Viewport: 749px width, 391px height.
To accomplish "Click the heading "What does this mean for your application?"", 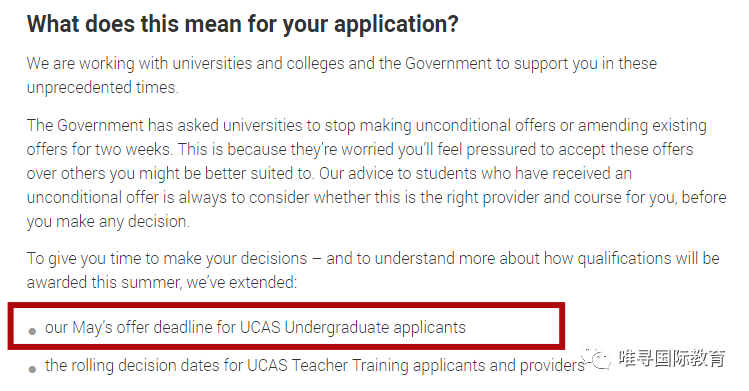I will tap(243, 24).
